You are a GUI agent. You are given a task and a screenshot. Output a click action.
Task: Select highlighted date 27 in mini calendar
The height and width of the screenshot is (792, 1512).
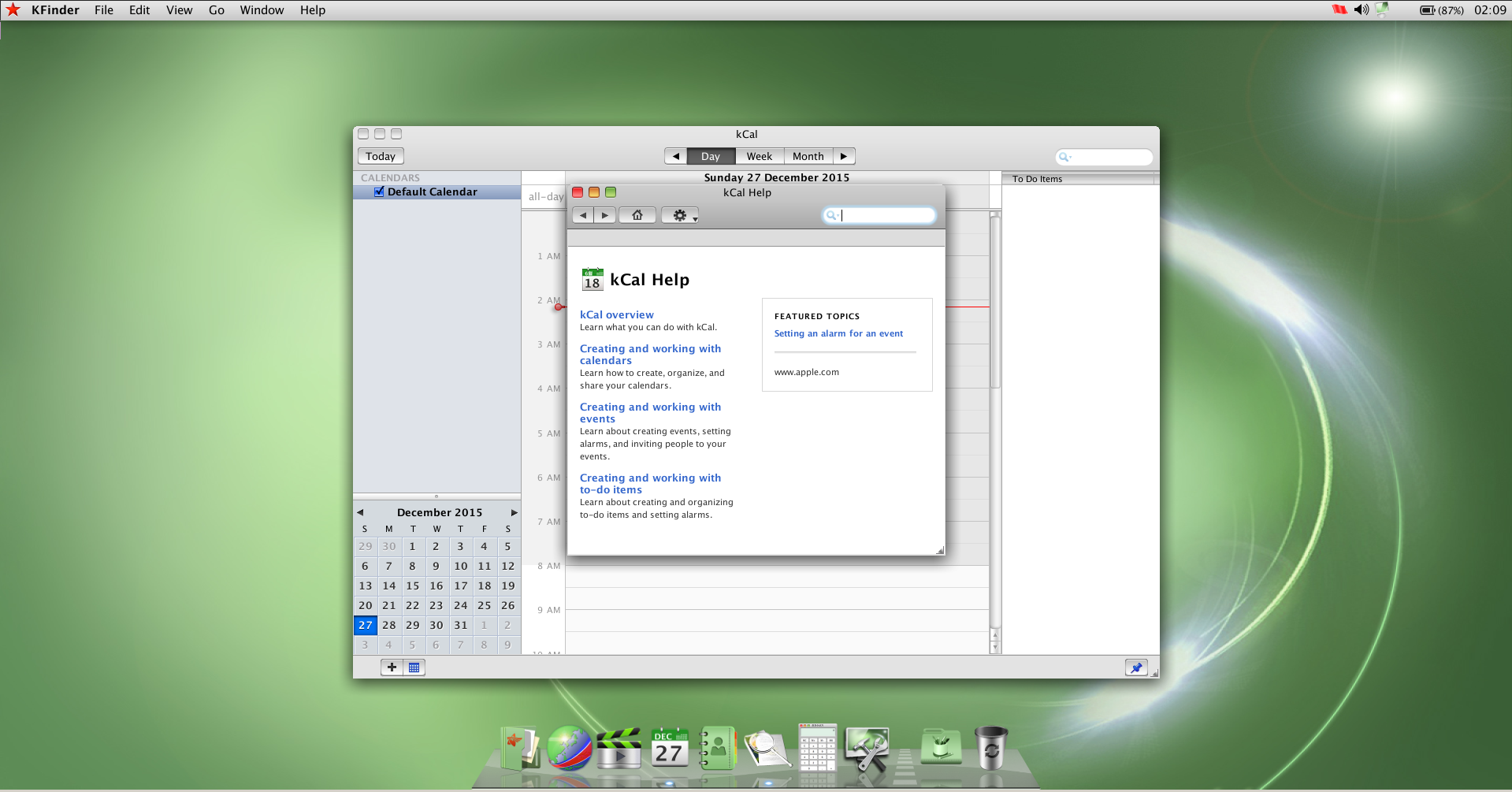366,625
